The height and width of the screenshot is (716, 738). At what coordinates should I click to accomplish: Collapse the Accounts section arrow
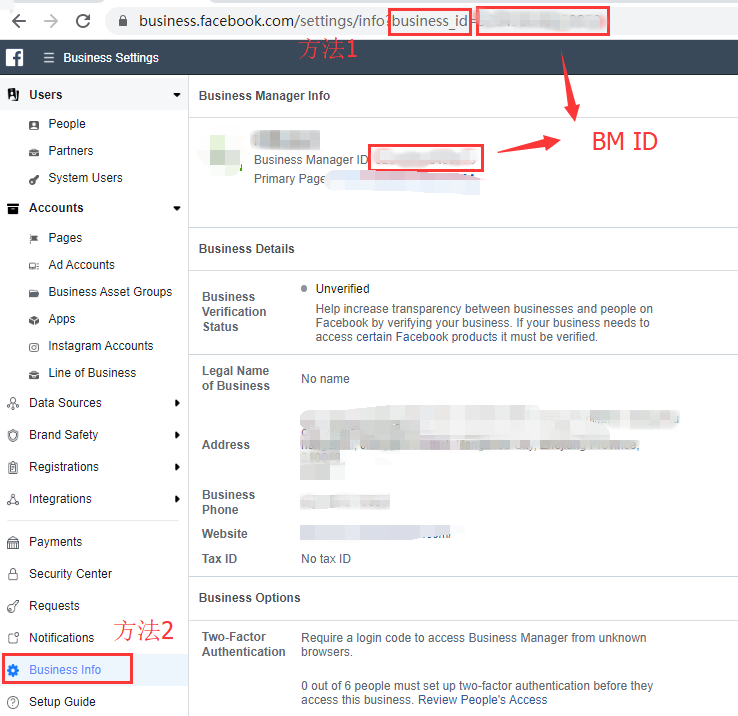pos(176,208)
